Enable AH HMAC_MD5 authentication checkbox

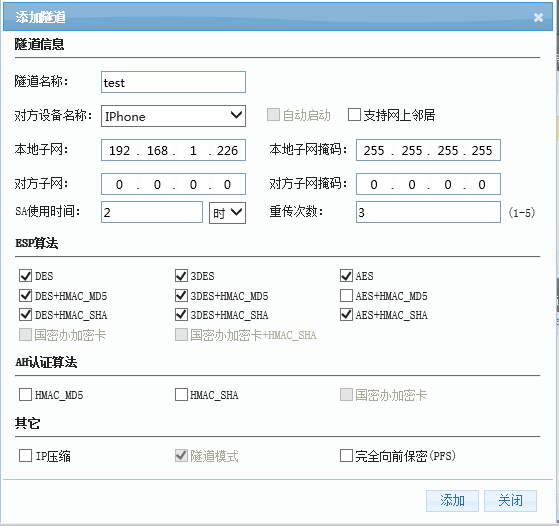tap(25, 395)
